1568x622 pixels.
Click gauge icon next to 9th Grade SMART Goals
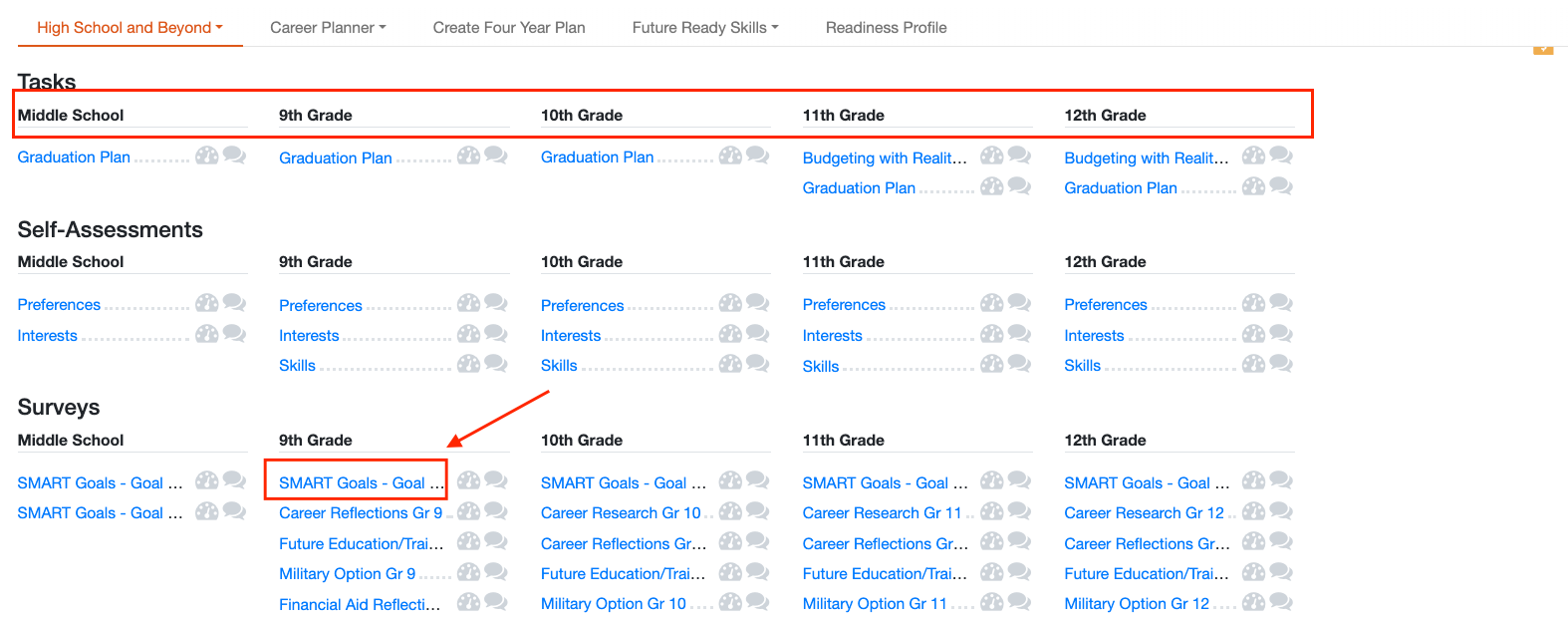click(468, 481)
